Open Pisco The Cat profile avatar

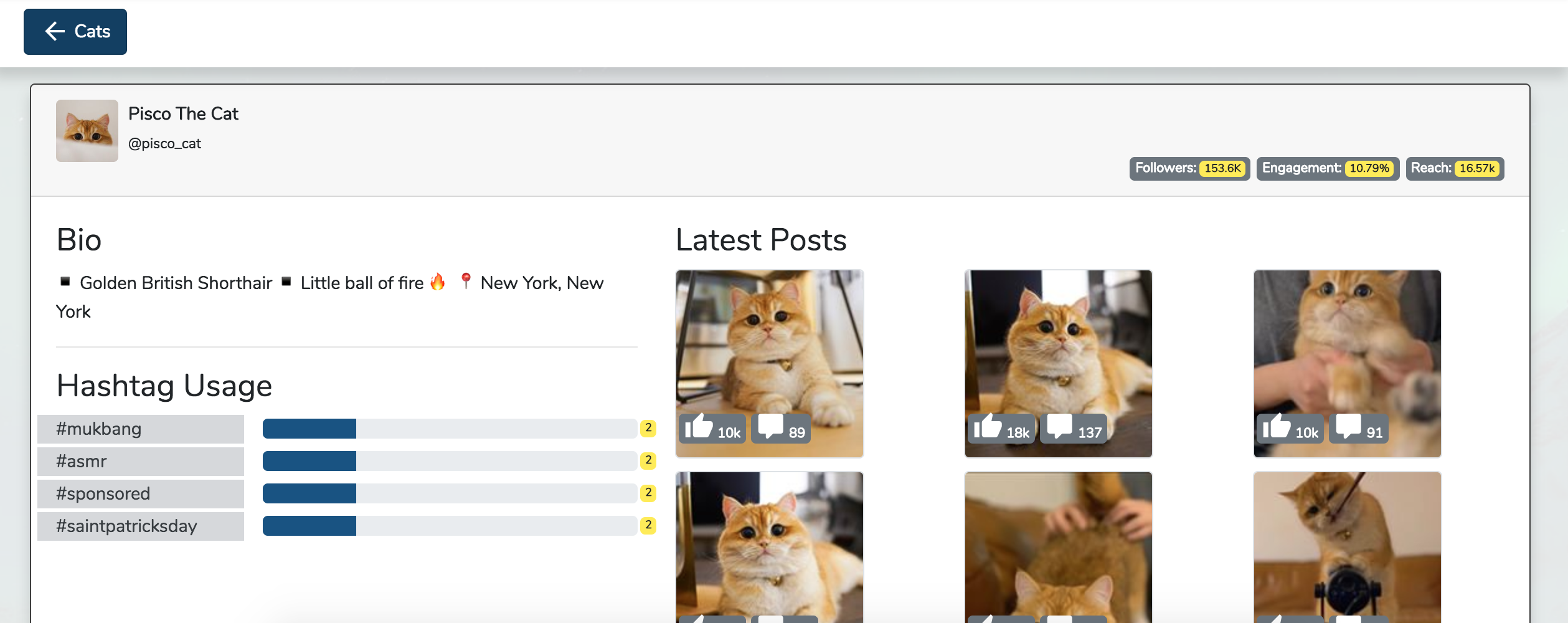point(87,131)
